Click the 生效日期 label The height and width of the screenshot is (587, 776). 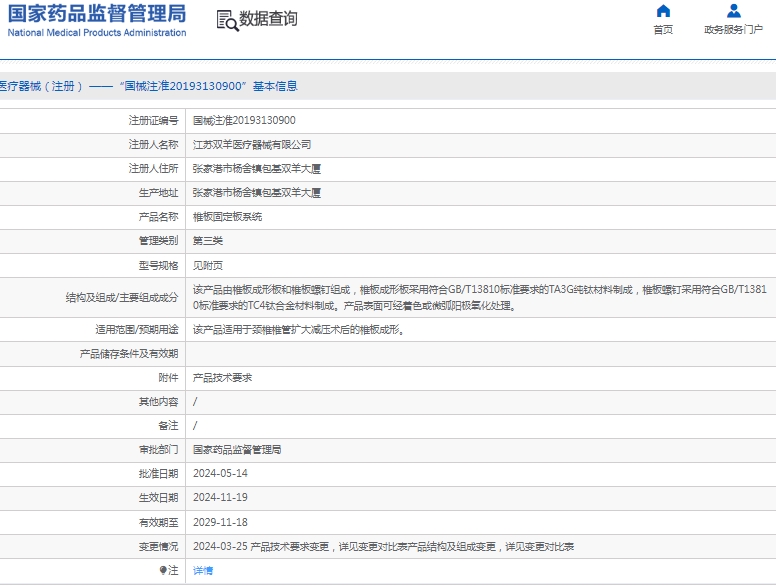tap(158, 497)
